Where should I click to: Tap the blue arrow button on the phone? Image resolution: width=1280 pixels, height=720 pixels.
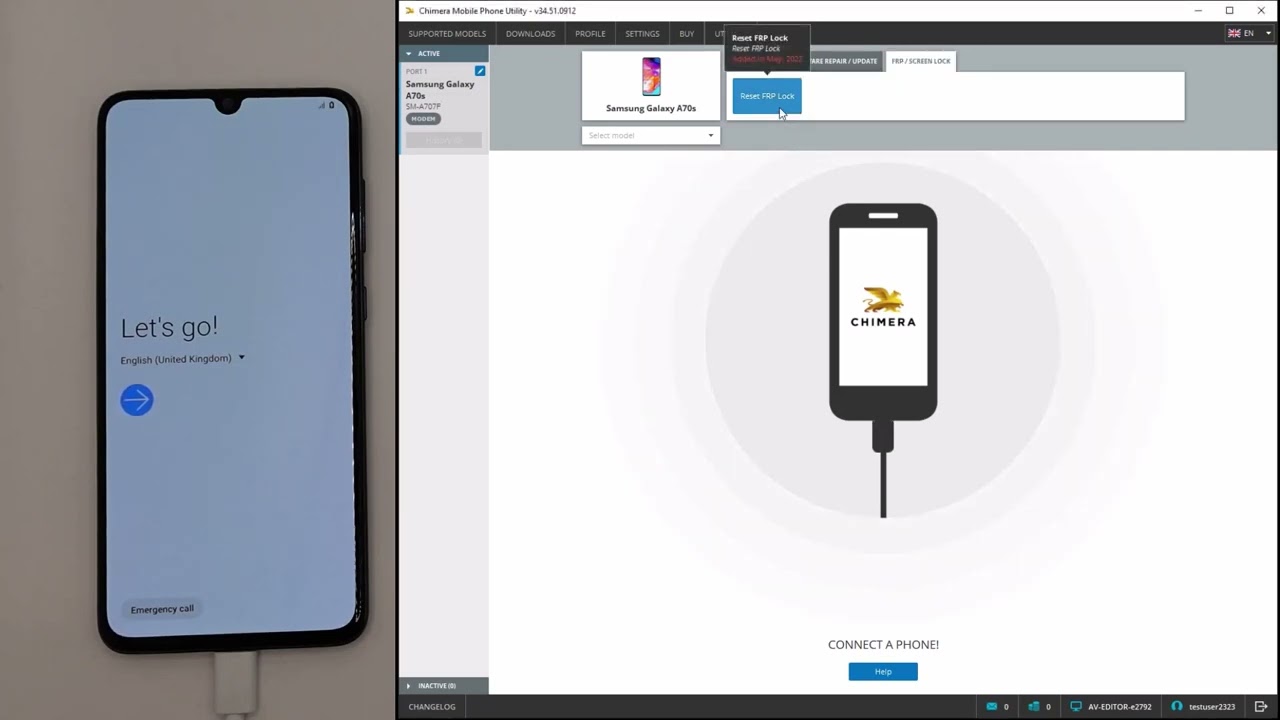(137, 400)
